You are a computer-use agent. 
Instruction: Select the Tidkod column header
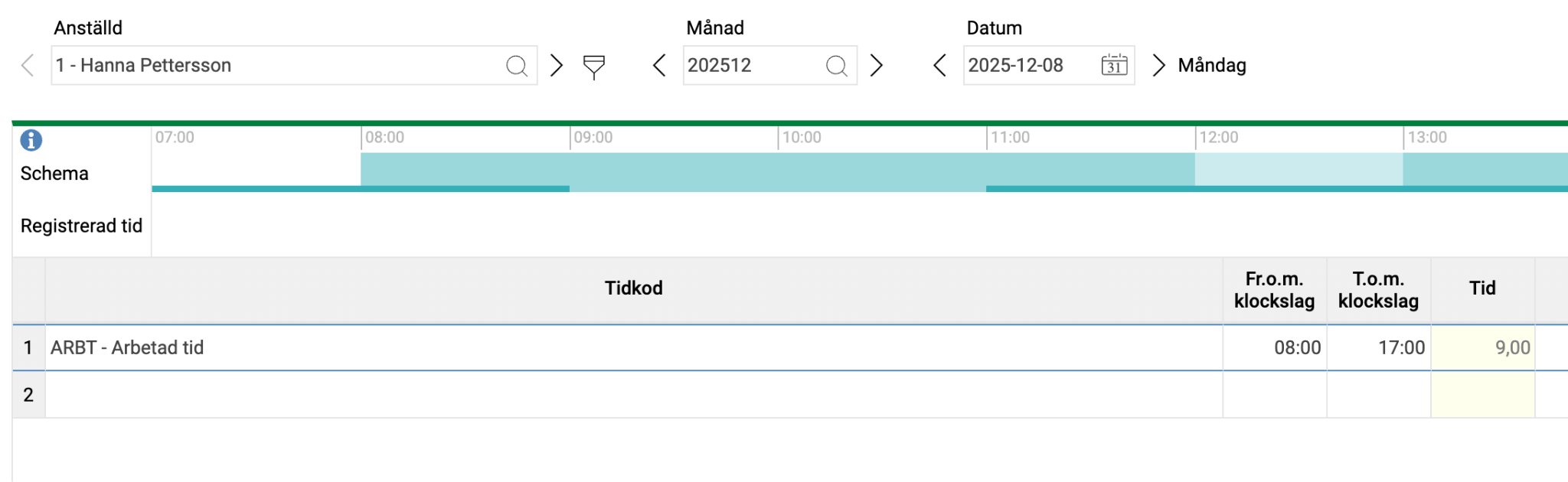click(x=633, y=288)
